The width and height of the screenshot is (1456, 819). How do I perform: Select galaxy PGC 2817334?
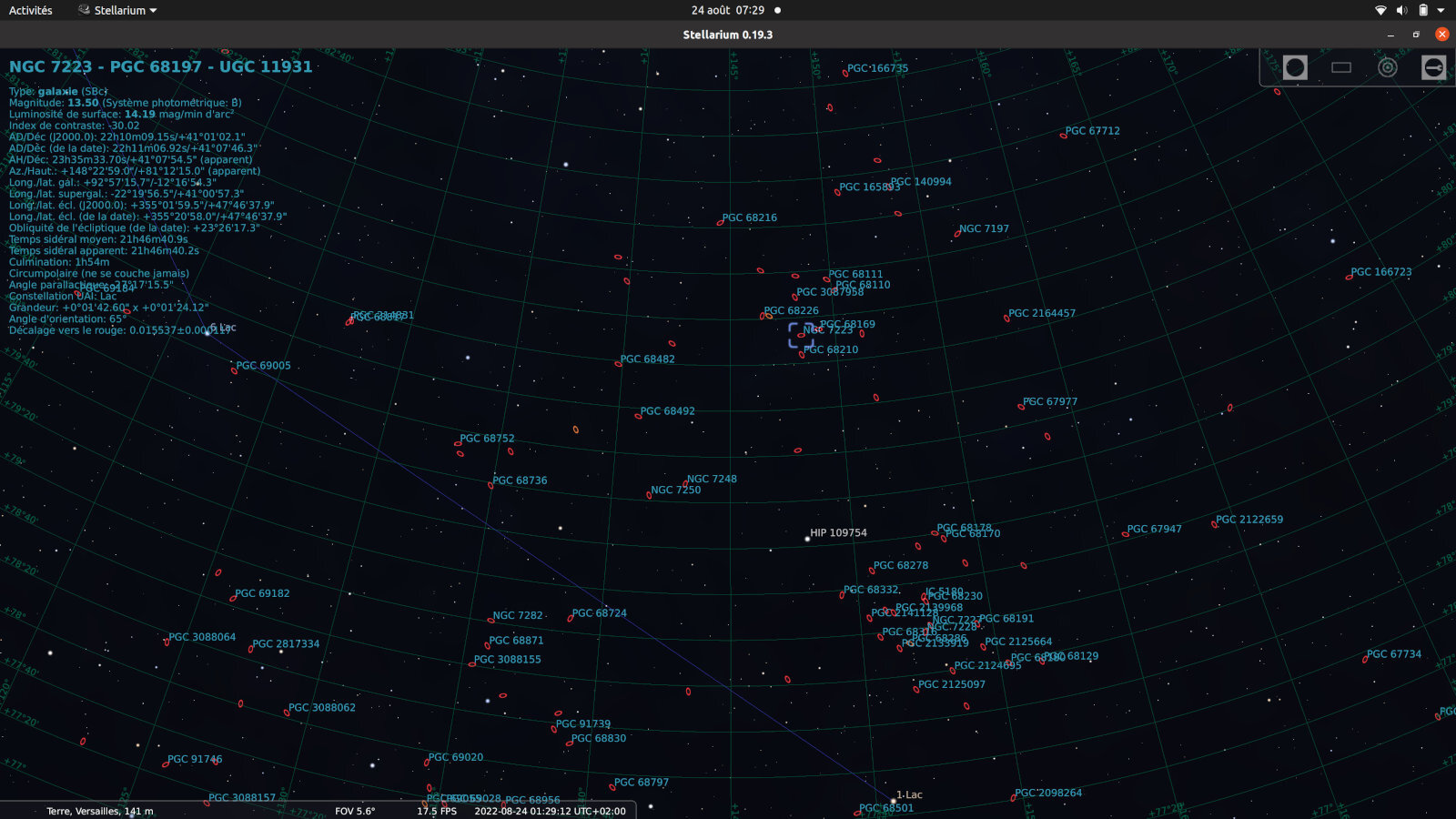[x=286, y=644]
